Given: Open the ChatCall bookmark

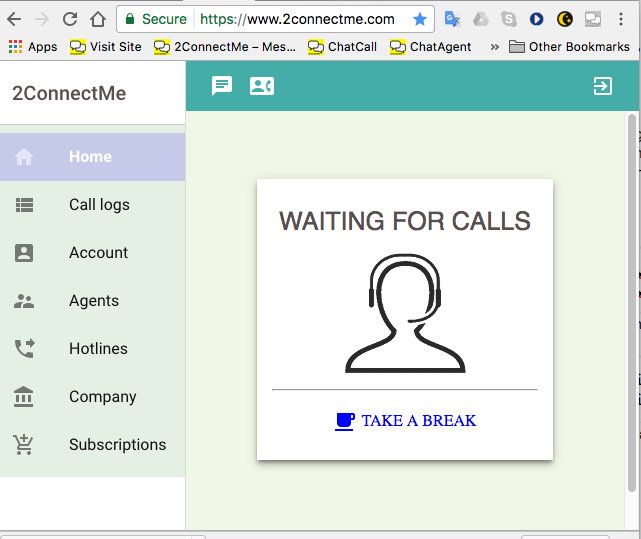Looking at the screenshot, I should coord(342,47).
